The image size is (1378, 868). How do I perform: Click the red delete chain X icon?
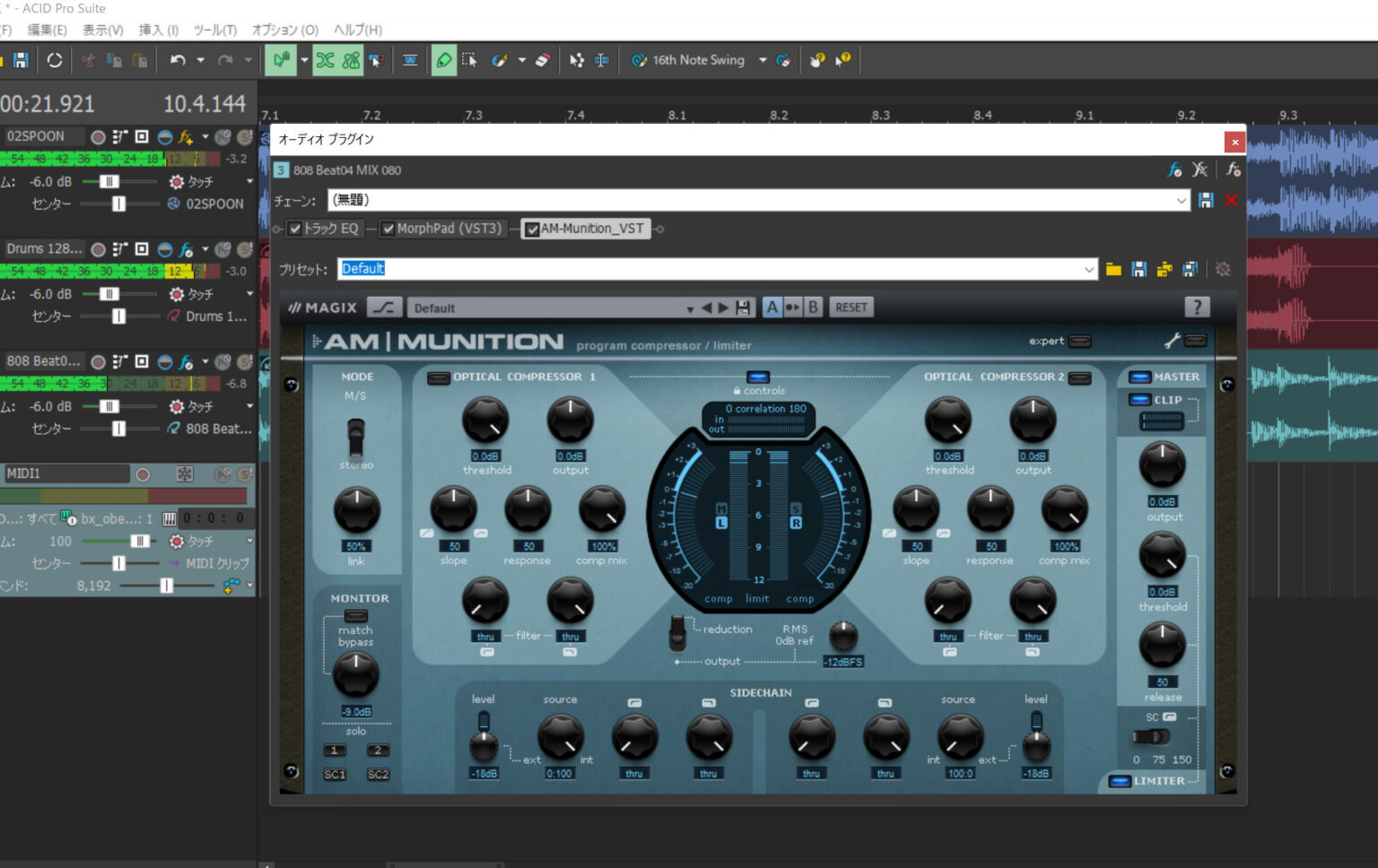1231,200
